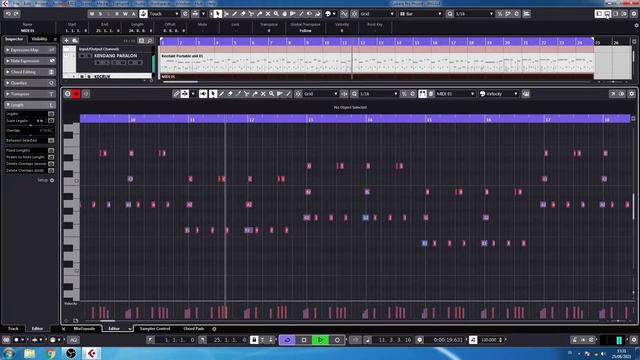Open the Bar grid type dropdown
This screenshot has height=360, width=640.
(420, 13)
